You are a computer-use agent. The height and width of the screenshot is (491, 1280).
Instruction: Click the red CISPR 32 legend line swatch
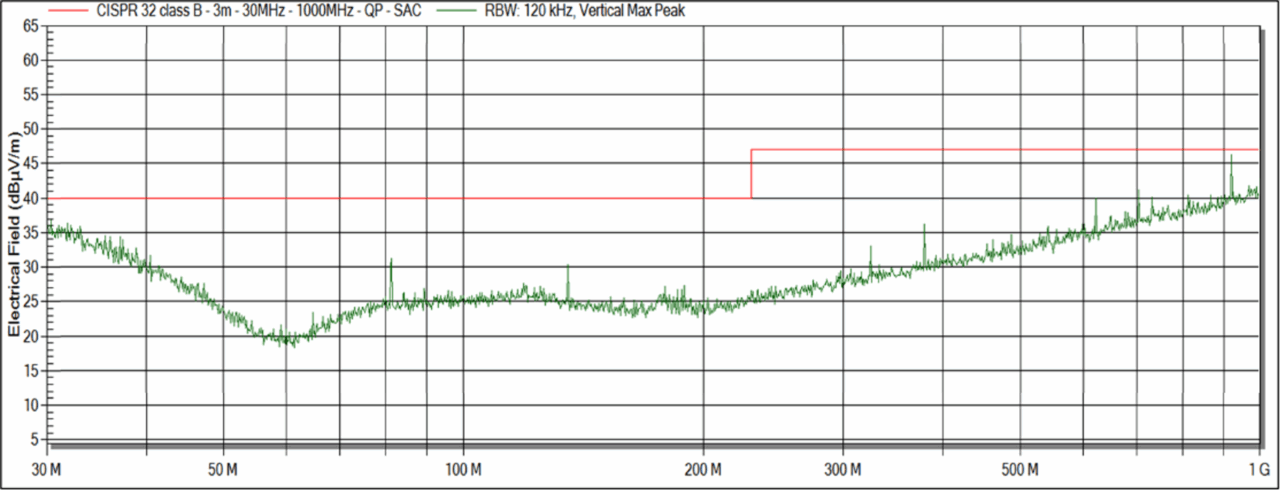[x=68, y=10]
